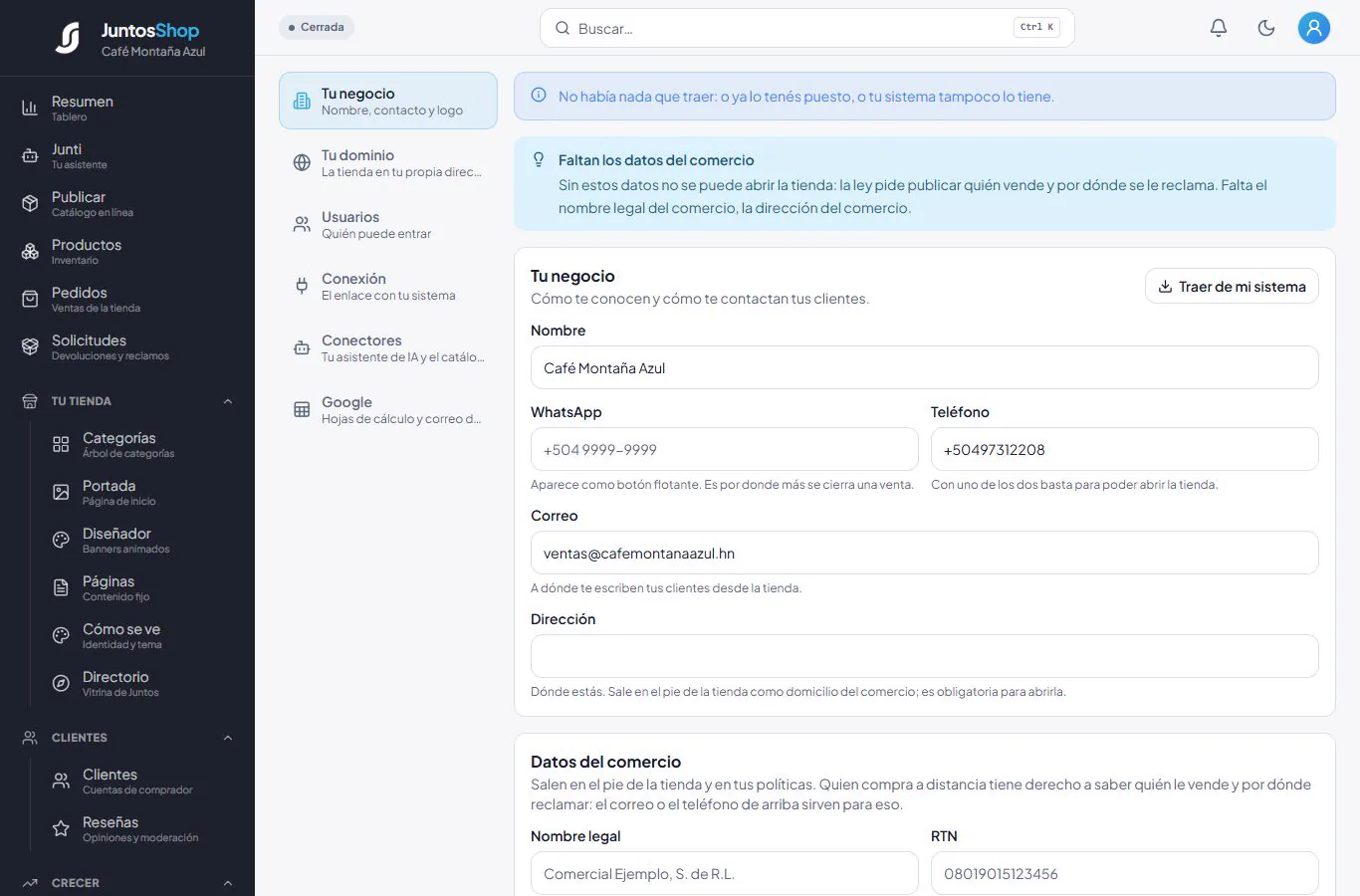Click the WhatsApp number field

coord(724,449)
